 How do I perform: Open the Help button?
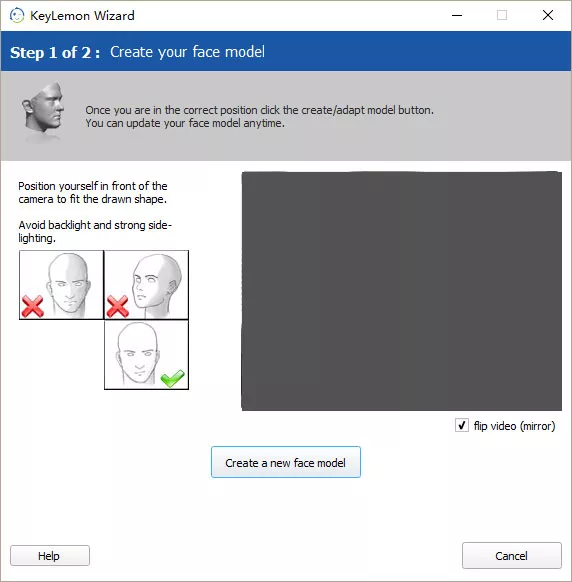coord(50,556)
